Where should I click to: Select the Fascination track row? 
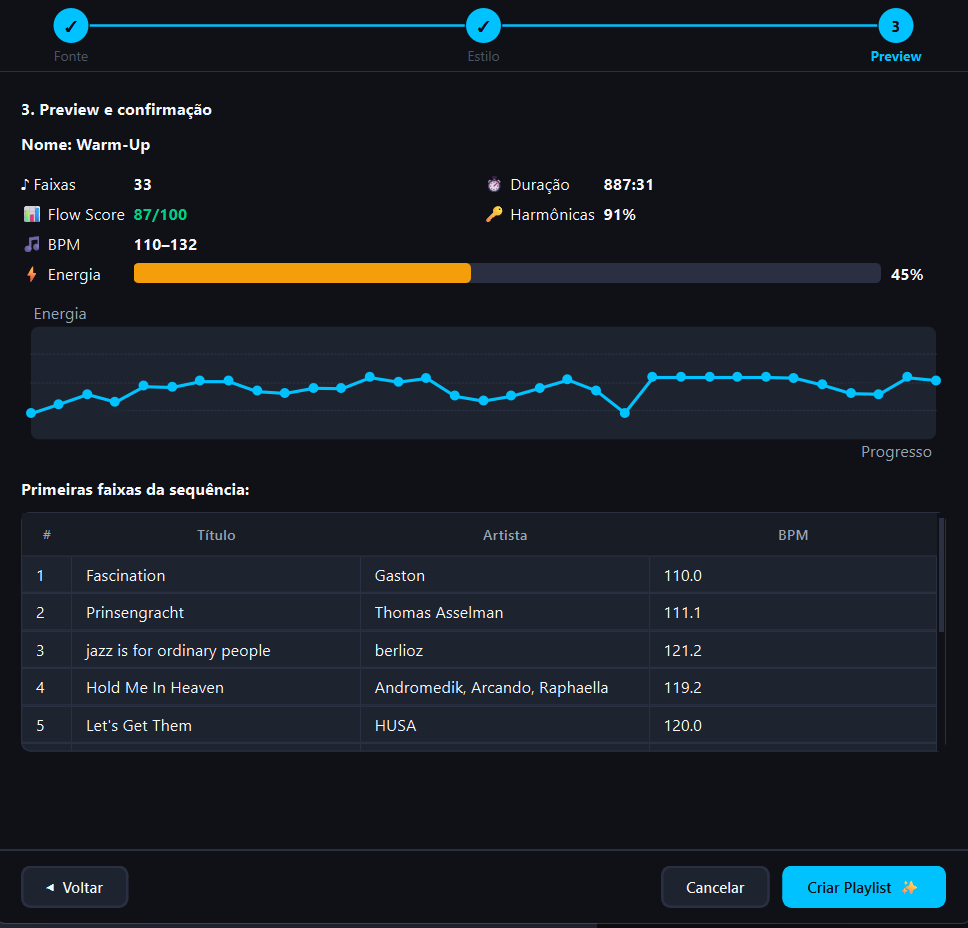point(479,575)
